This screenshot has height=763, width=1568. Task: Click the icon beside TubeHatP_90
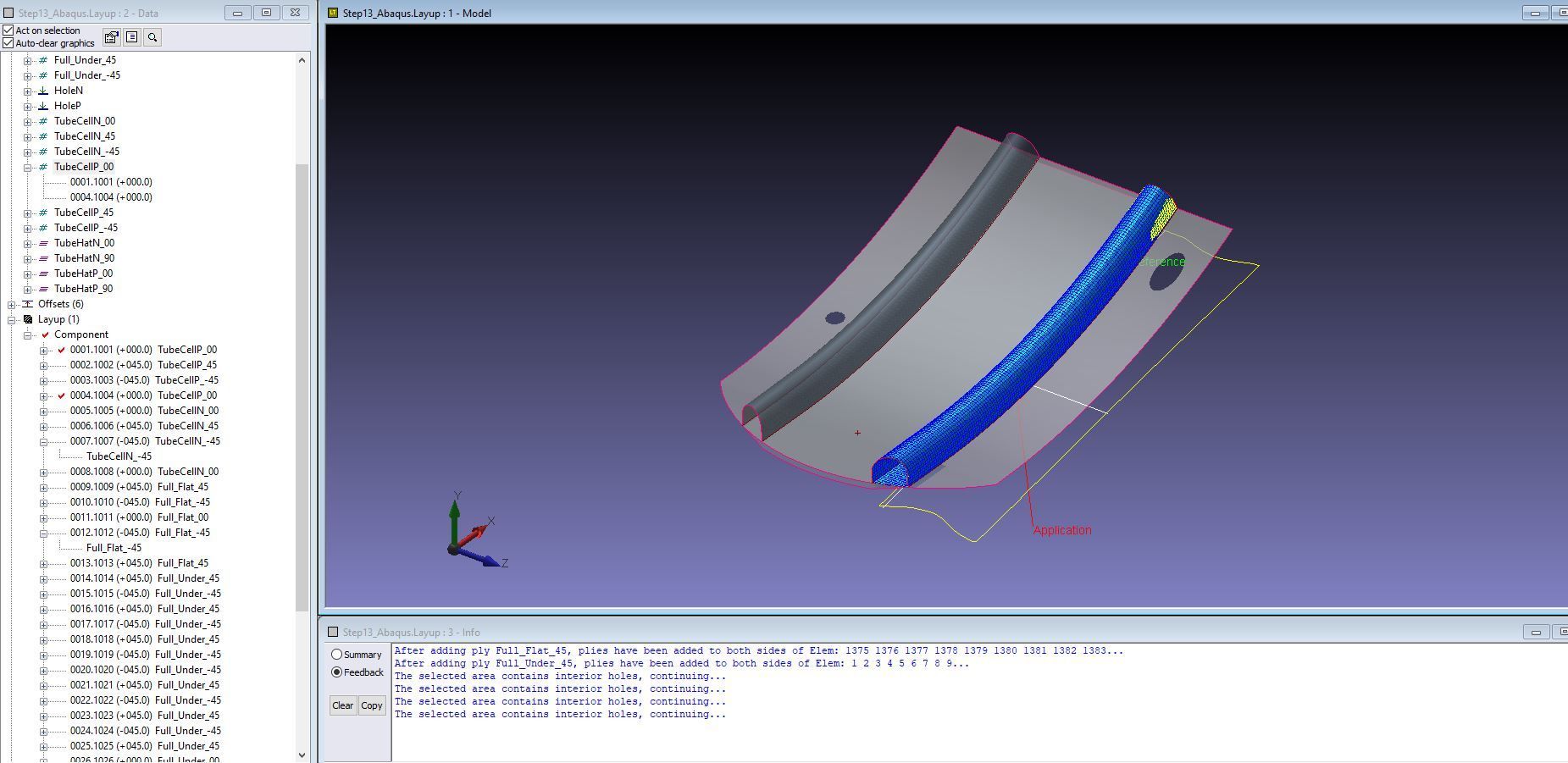point(43,289)
